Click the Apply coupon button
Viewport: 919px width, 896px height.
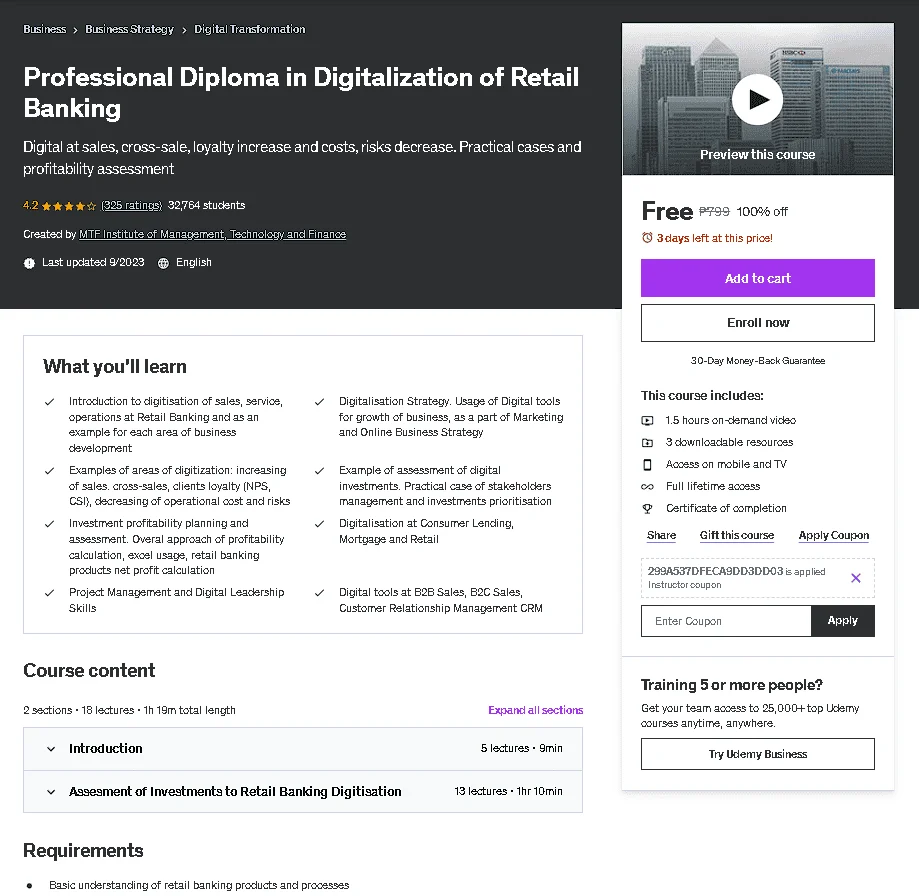(x=842, y=621)
